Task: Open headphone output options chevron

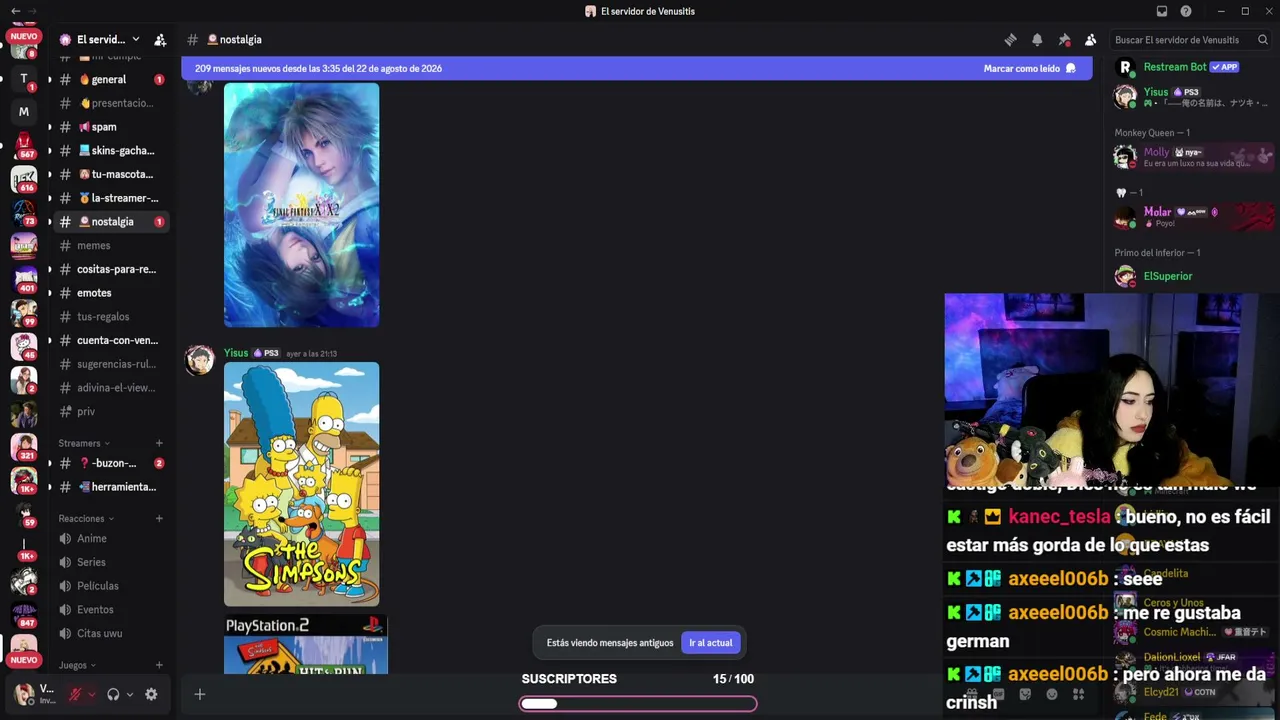Action: pyautogui.click(x=129, y=694)
